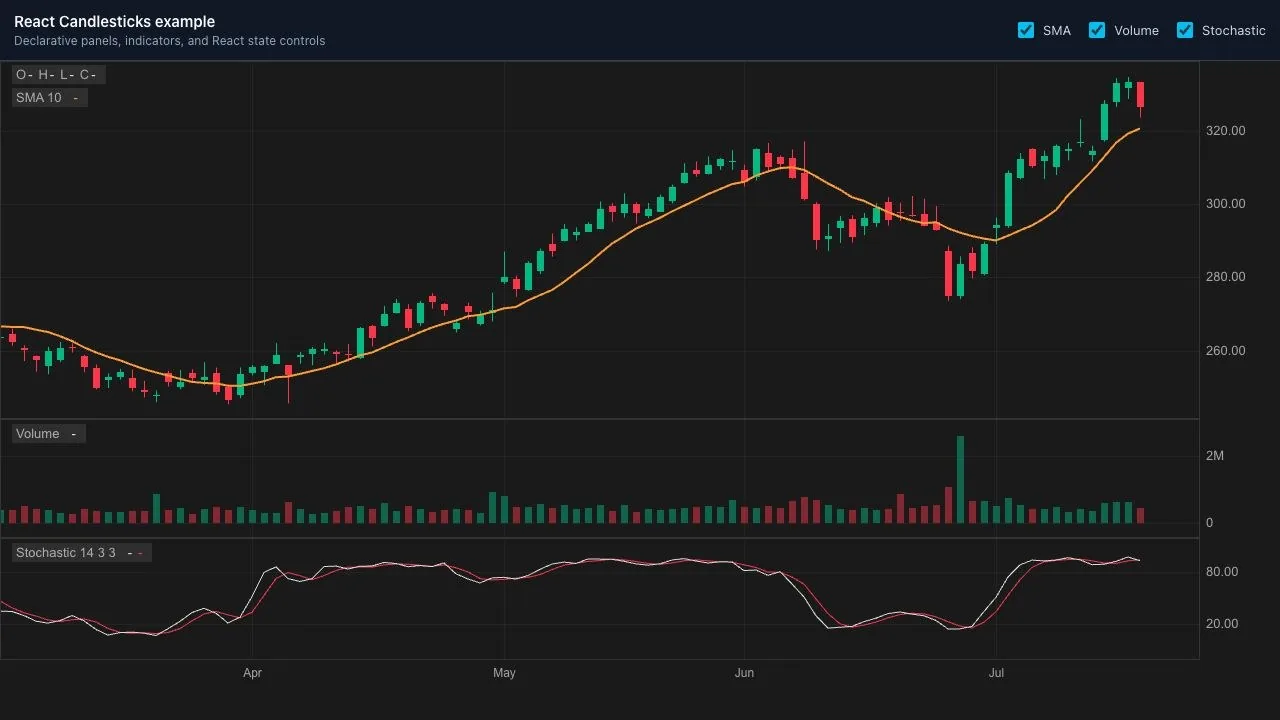Click the 300.00 price axis label
Viewport: 1280px width, 720px height.
pos(1226,204)
